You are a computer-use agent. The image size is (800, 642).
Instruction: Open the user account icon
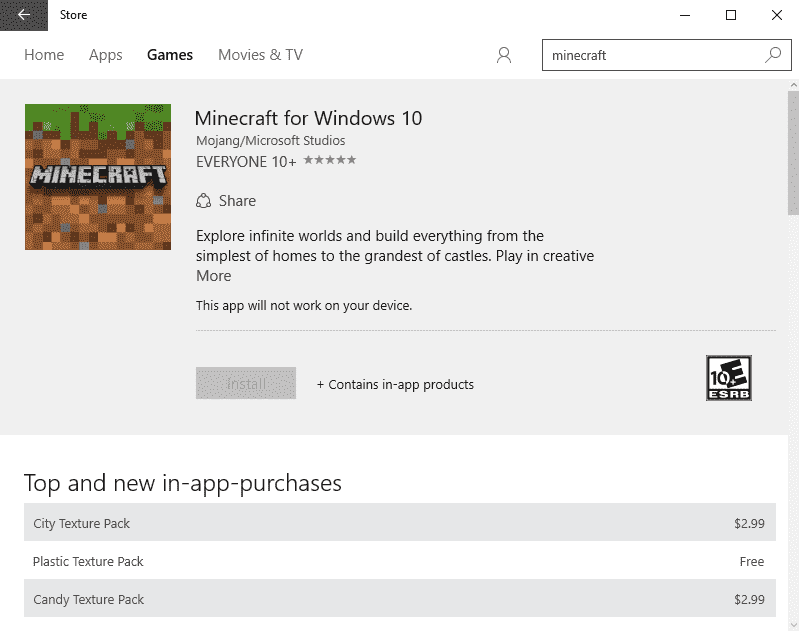[504, 55]
